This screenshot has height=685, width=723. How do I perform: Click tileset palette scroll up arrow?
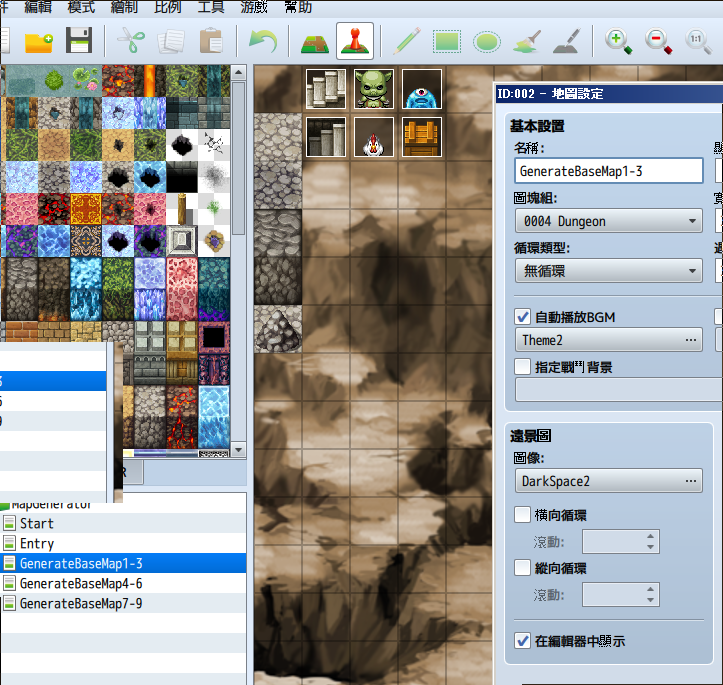(238, 72)
